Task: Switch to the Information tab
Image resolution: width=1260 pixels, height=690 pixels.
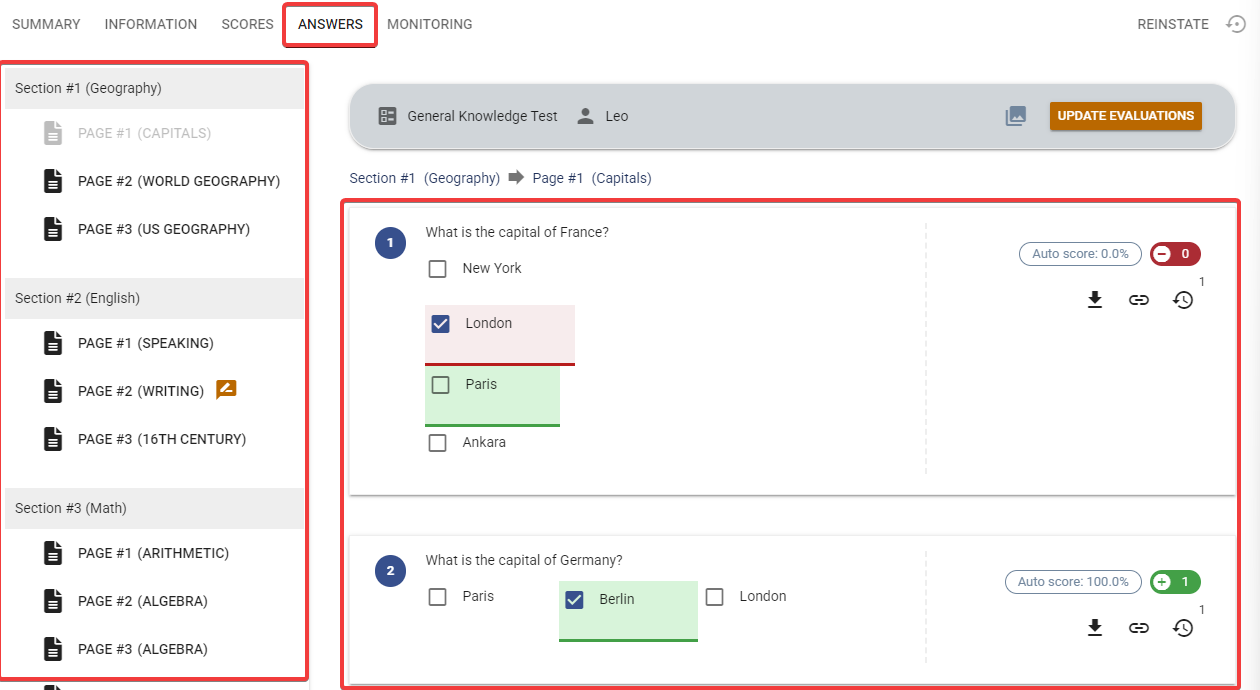Action: [151, 24]
